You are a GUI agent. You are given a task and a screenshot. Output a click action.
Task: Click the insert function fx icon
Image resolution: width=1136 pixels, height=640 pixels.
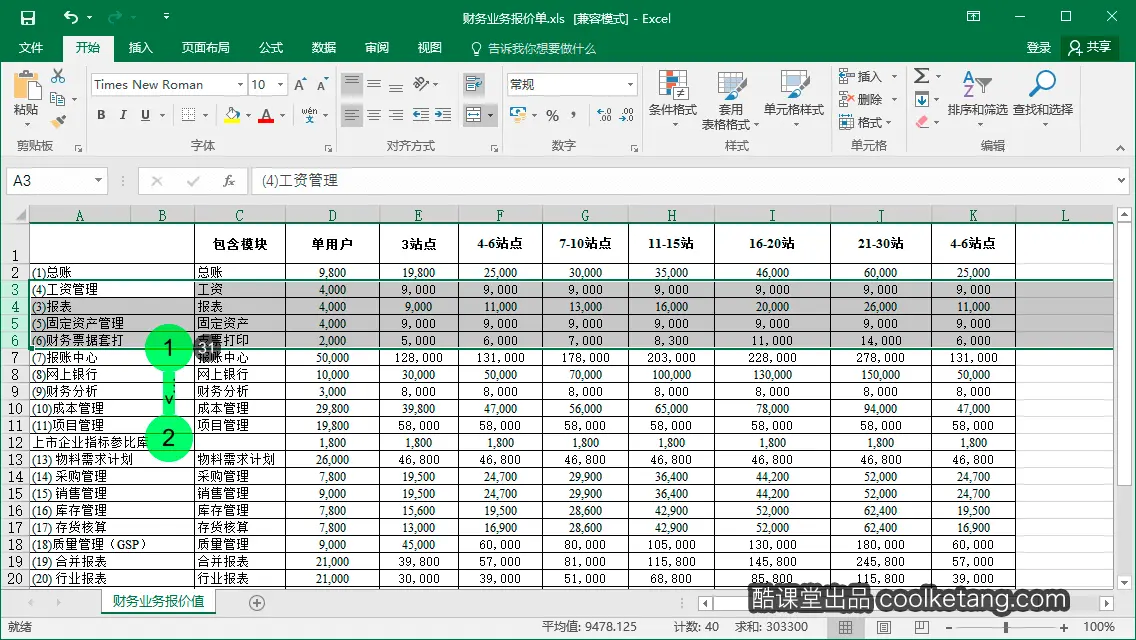coord(228,180)
